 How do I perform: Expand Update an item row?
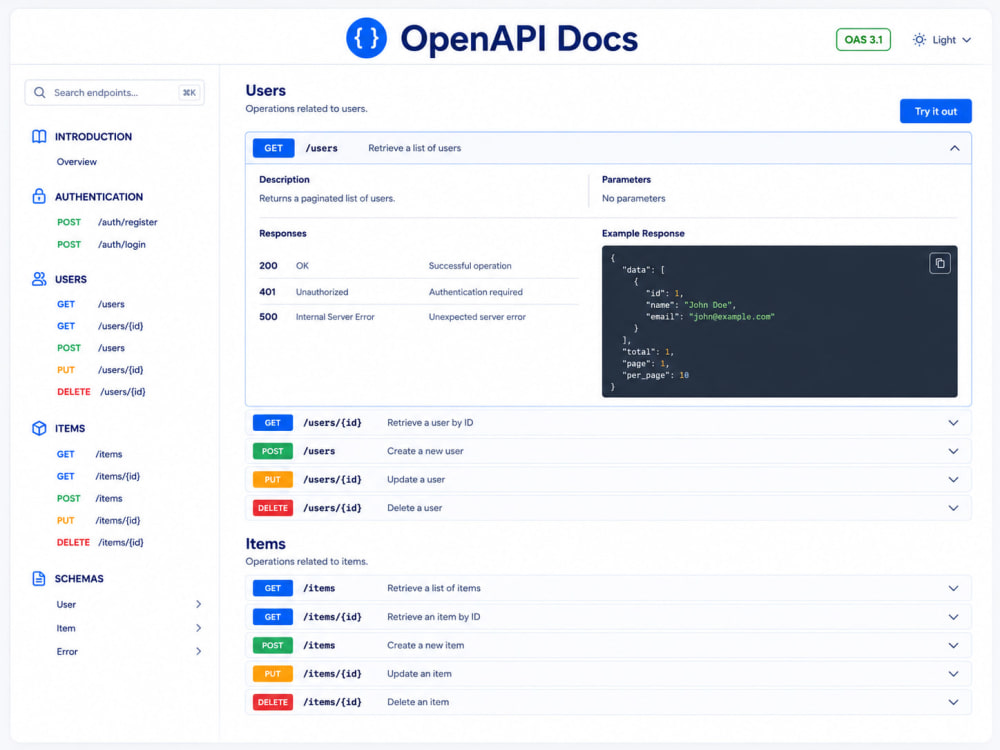608,673
